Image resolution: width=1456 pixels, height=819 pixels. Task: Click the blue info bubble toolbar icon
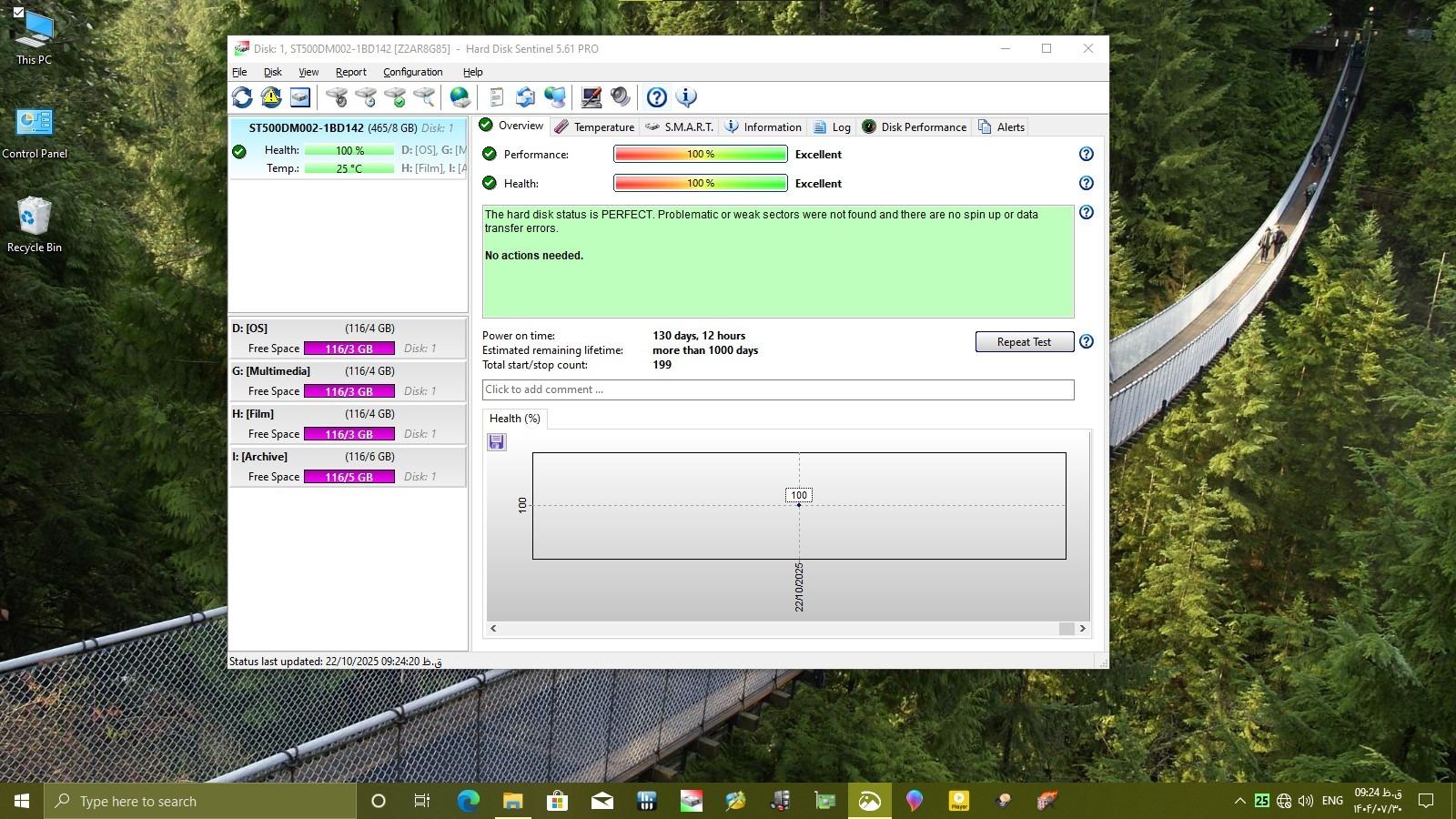point(686,97)
